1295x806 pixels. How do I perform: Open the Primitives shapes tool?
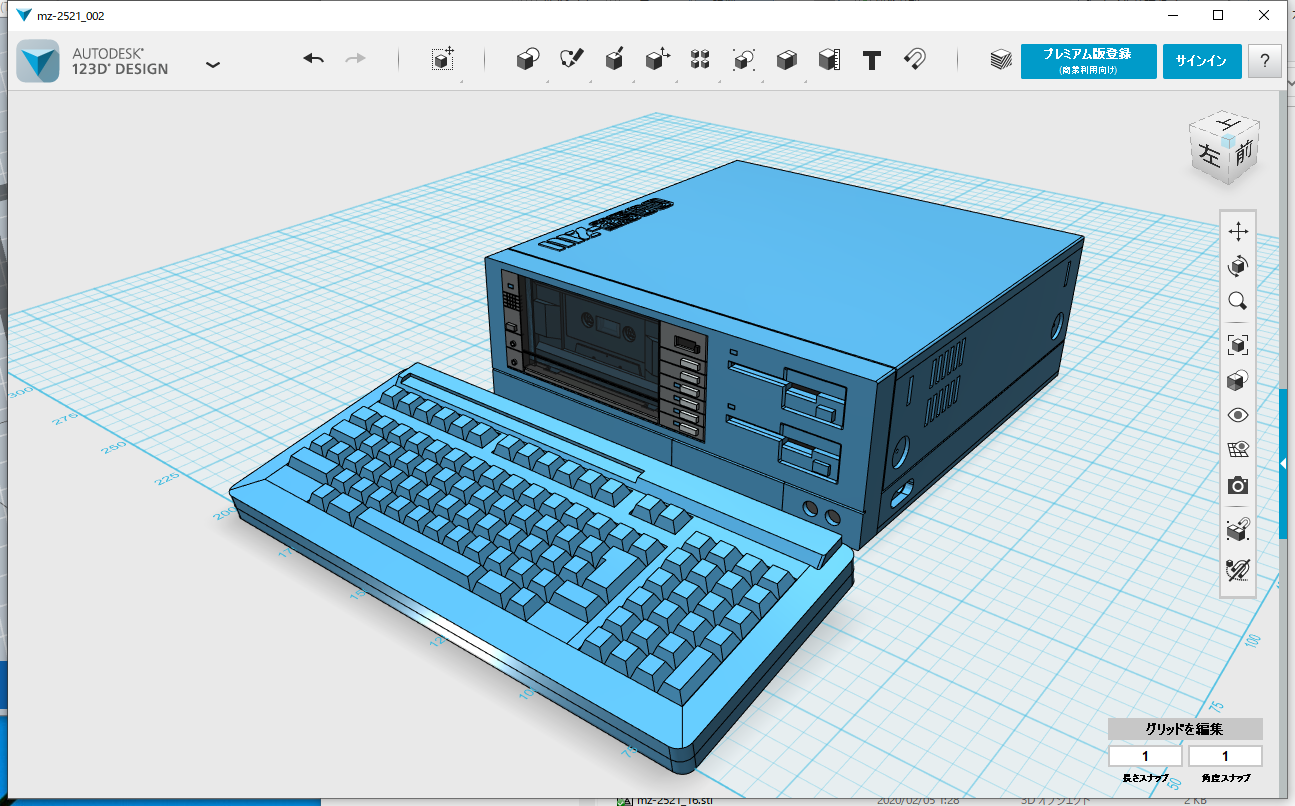pos(527,59)
